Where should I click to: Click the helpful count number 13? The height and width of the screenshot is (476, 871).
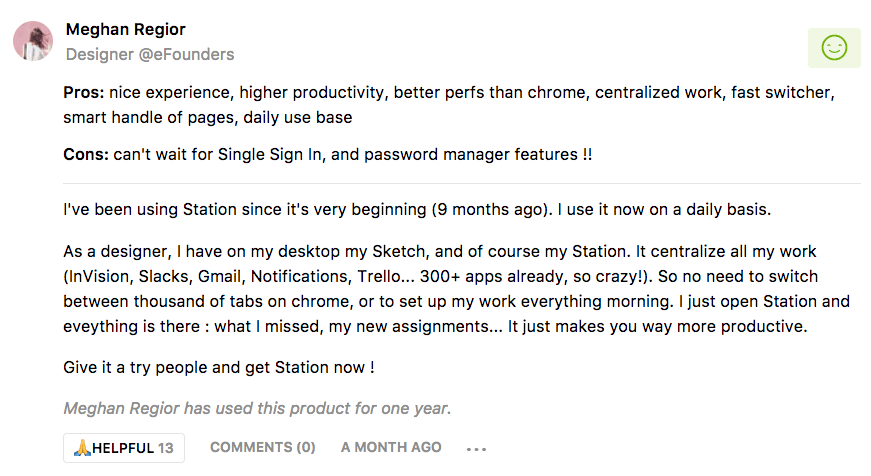click(x=165, y=448)
